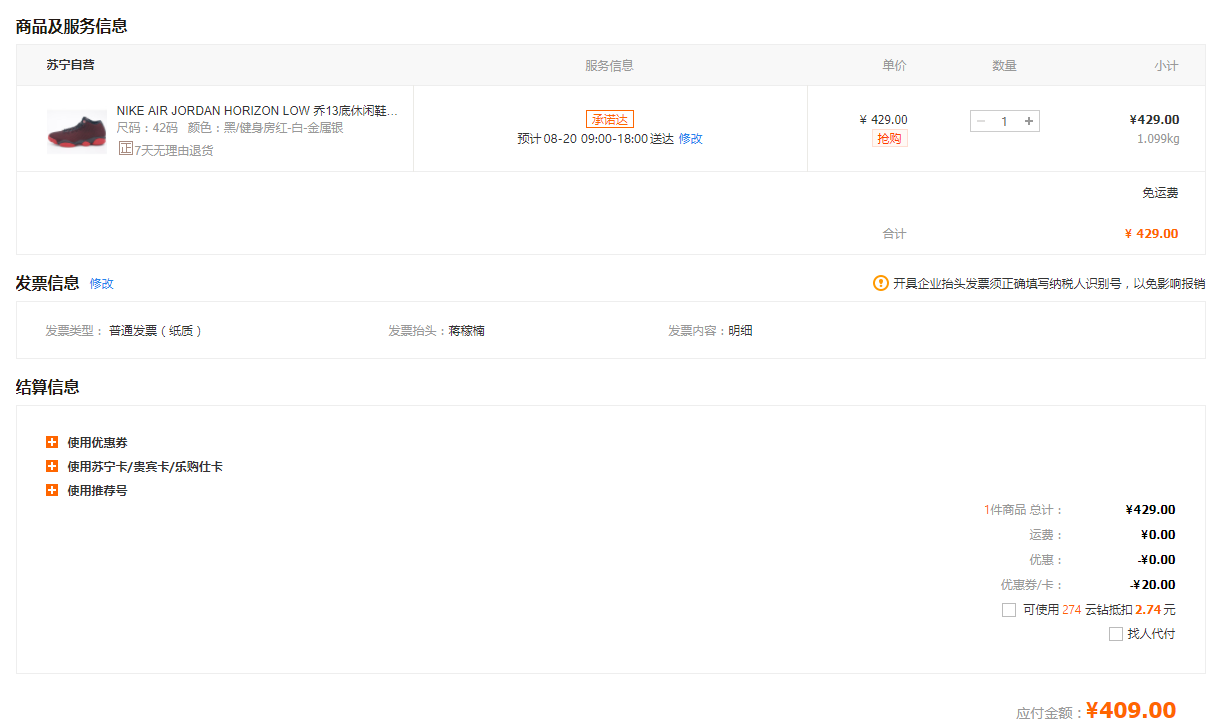This screenshot has height=726, width=1213.
Task: Click the 单价 column header
Action: point(894,66)
